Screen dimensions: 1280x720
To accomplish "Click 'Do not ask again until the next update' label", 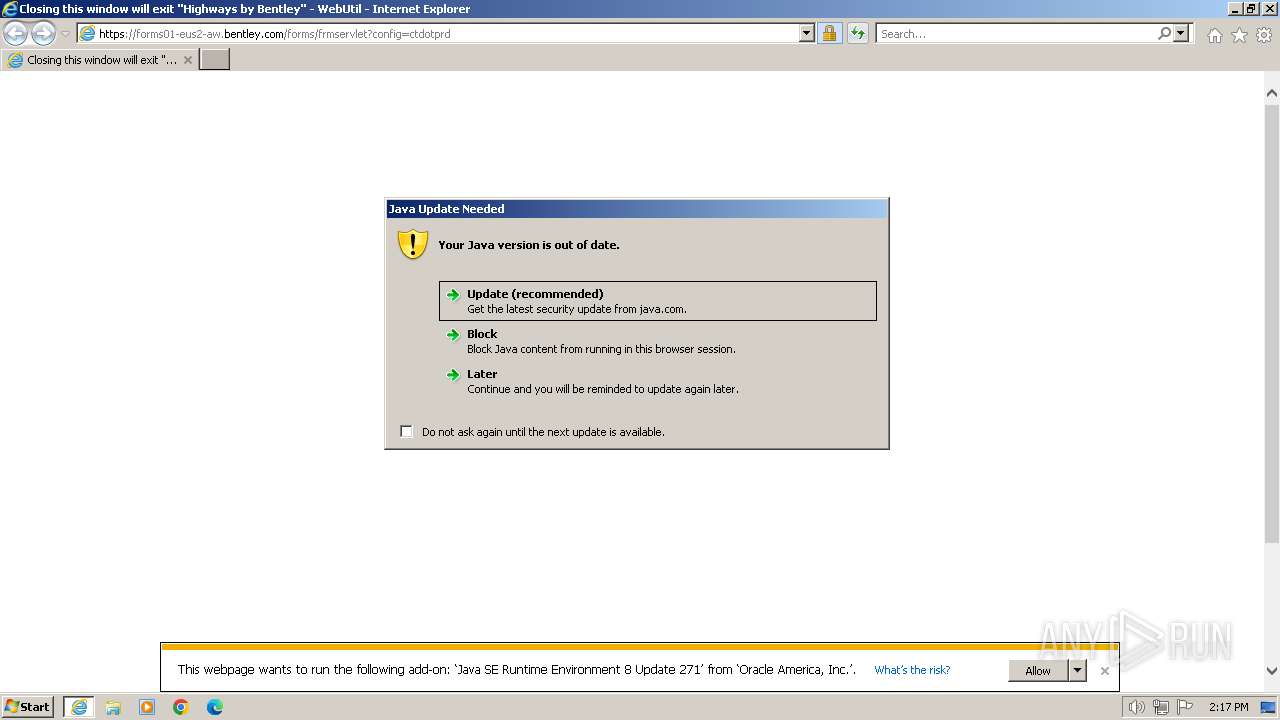I will click(x=543, y=432).
